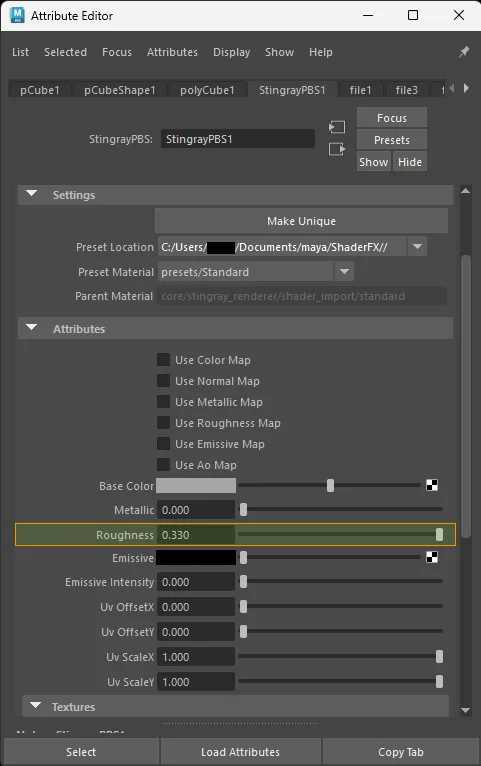Switch to the pCubeShape1 tab
The width and height of the screenshot is (481, 766).
[x=120, y=90]
